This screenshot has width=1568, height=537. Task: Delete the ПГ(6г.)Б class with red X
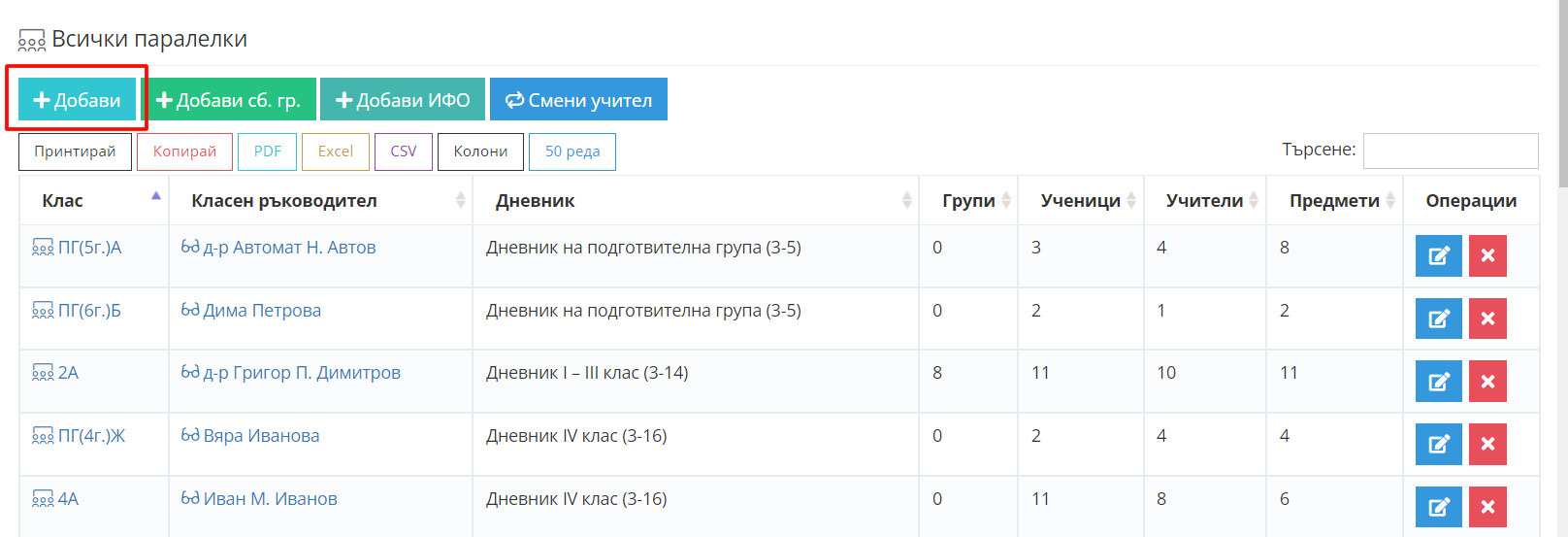pos(1487,319)
